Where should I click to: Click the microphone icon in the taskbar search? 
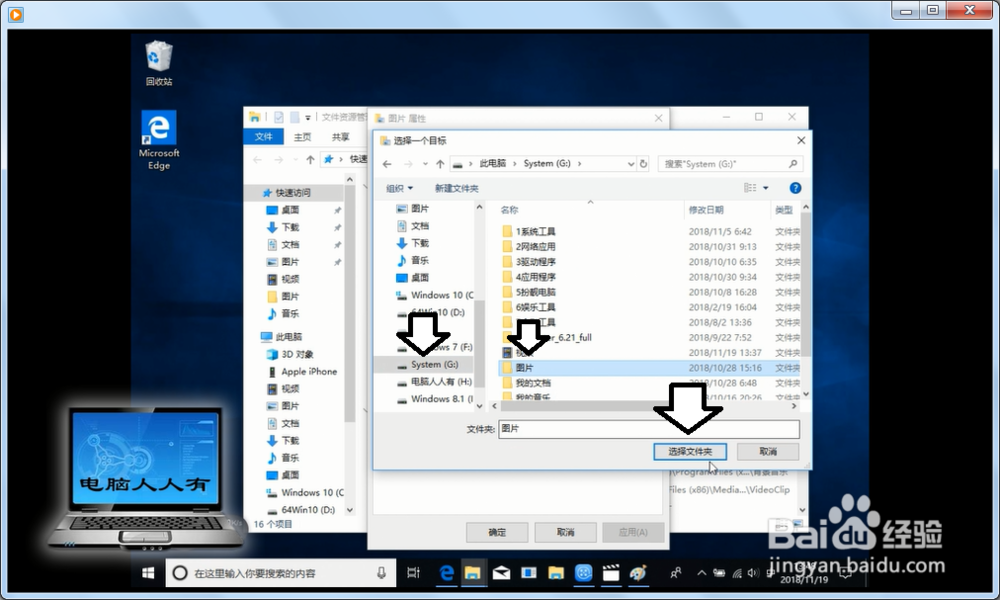[381, 573]
